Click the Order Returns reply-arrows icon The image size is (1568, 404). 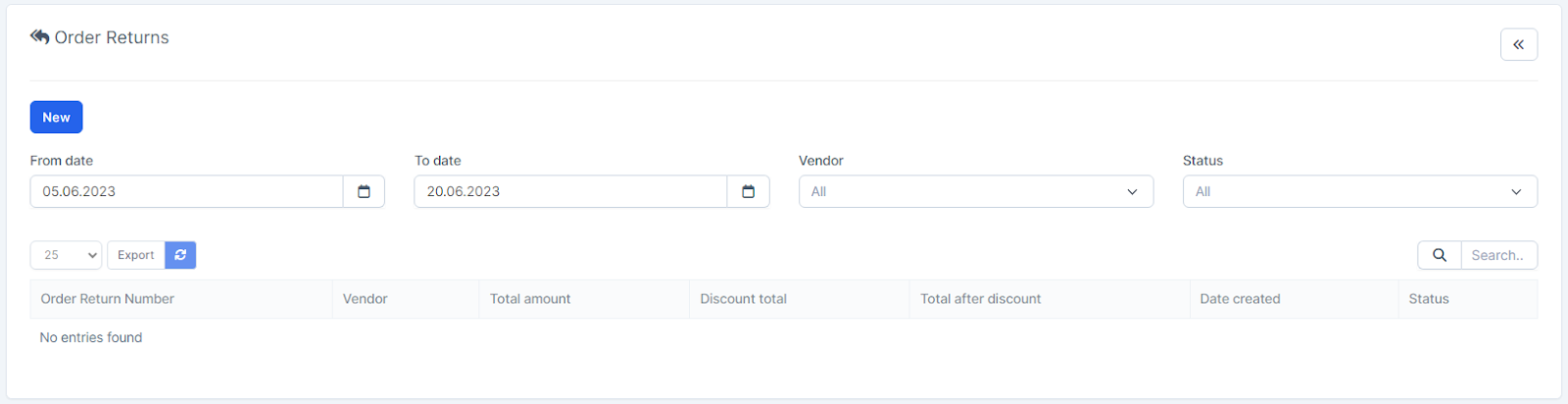(39, 37)
